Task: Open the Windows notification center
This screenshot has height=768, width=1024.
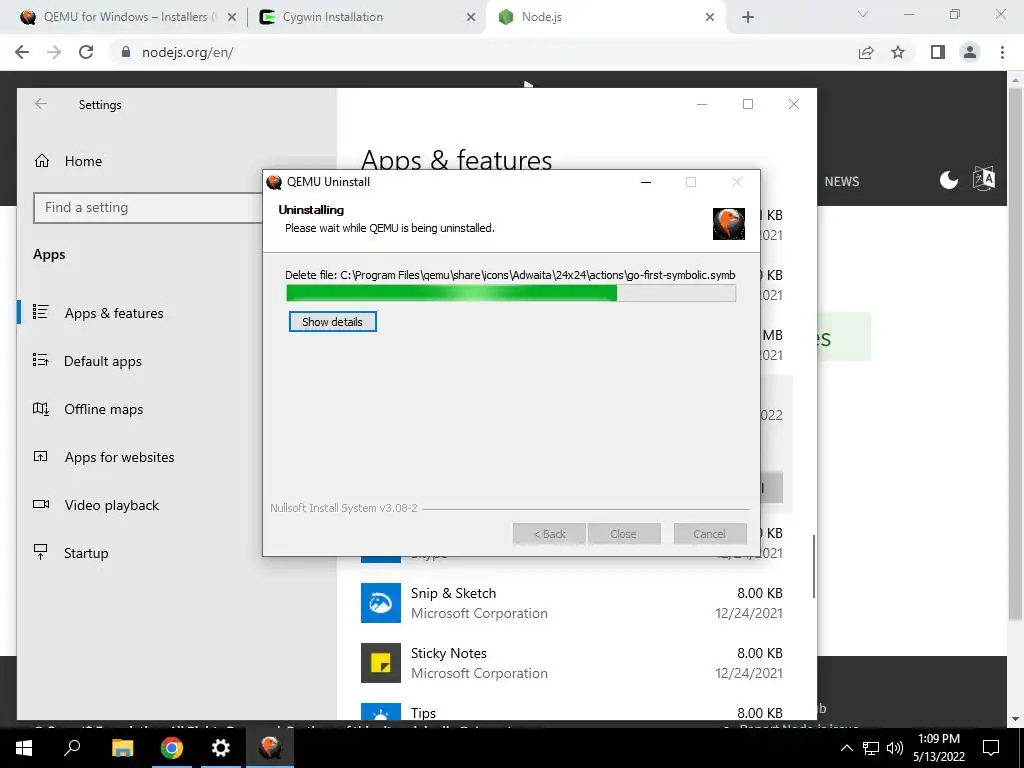Action: (x=991, y=748)
